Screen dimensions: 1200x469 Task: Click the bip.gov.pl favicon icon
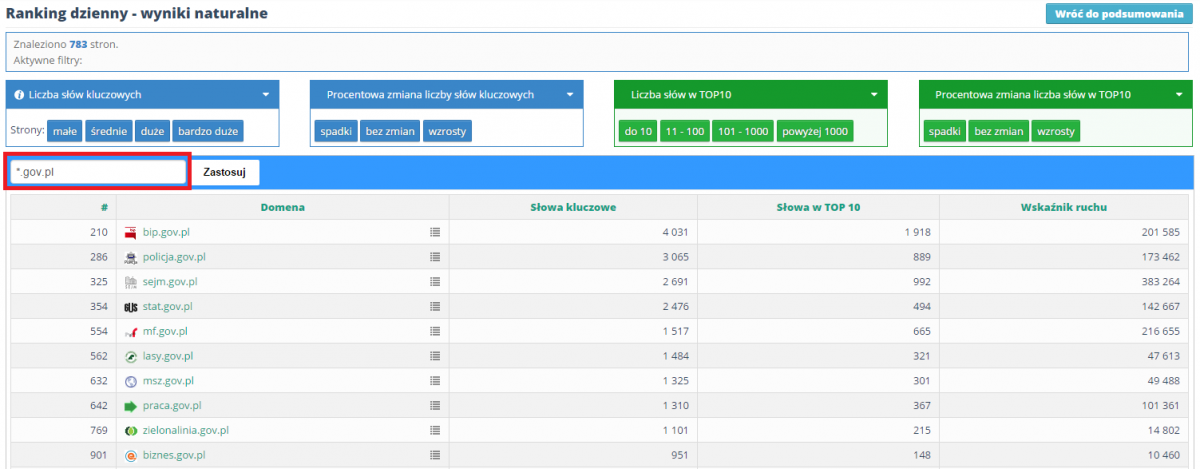[130, 232]
